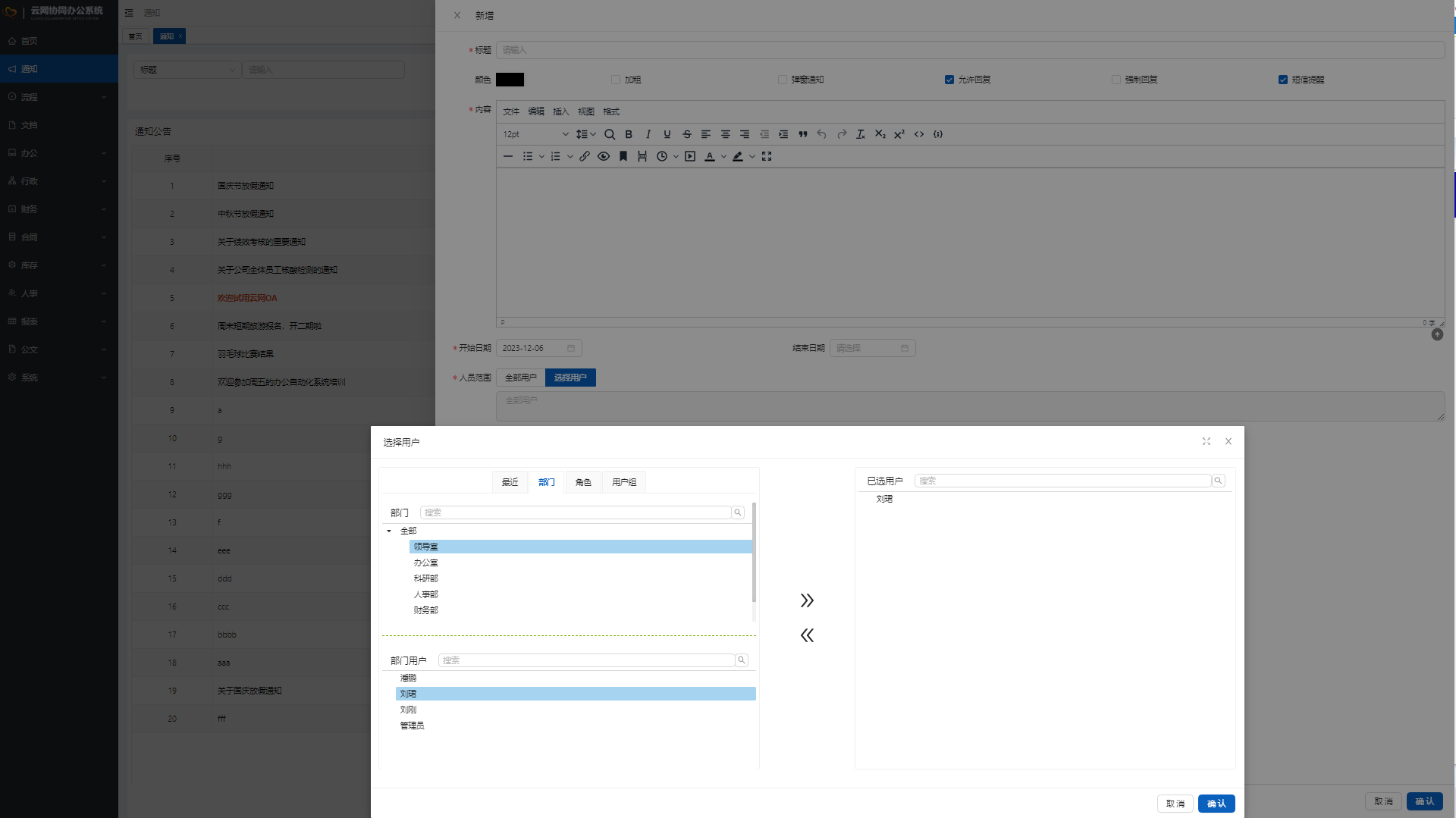Toggle italic formatting in the editor

click(648, 134)
